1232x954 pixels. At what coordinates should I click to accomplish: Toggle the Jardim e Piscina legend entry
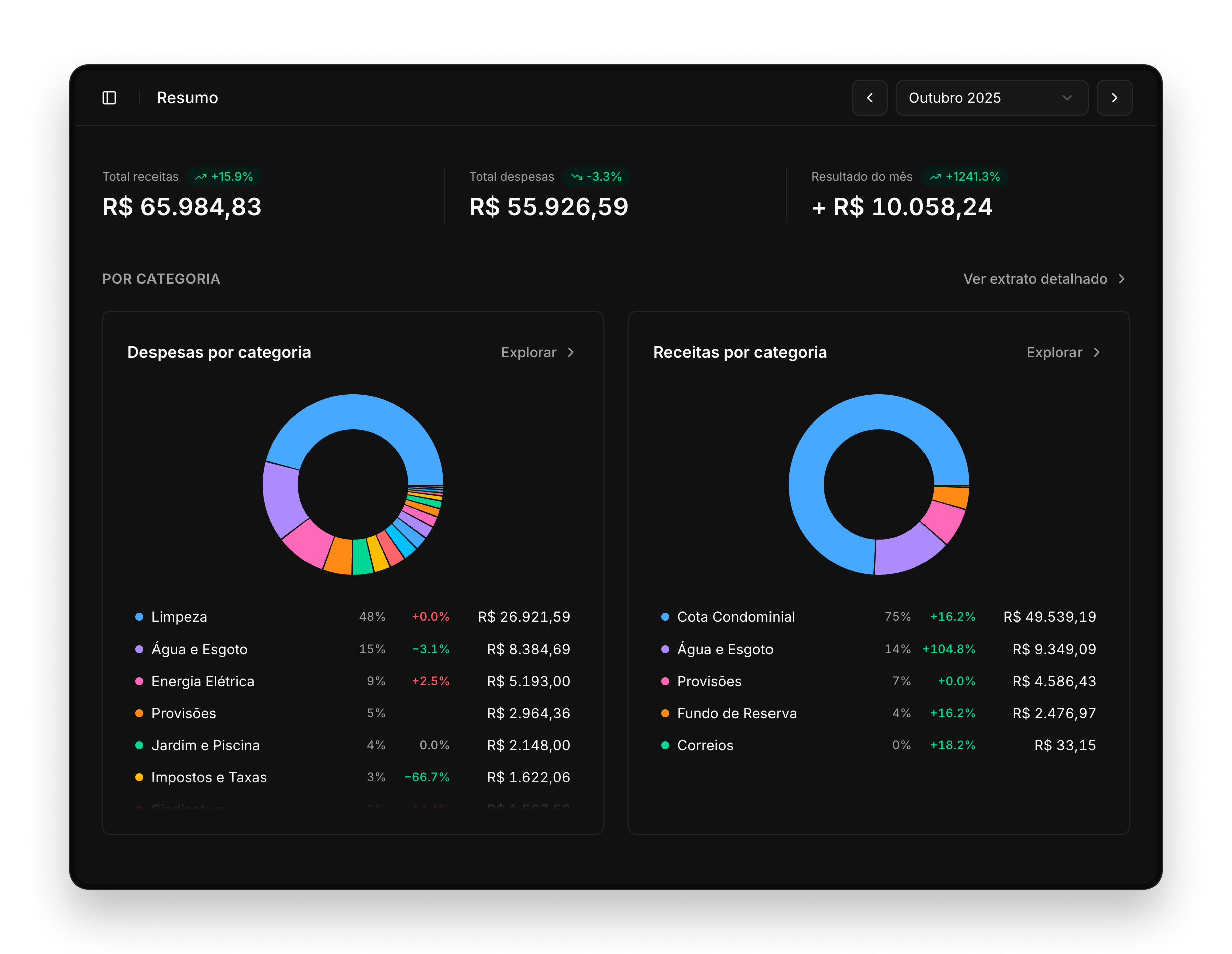205,745
